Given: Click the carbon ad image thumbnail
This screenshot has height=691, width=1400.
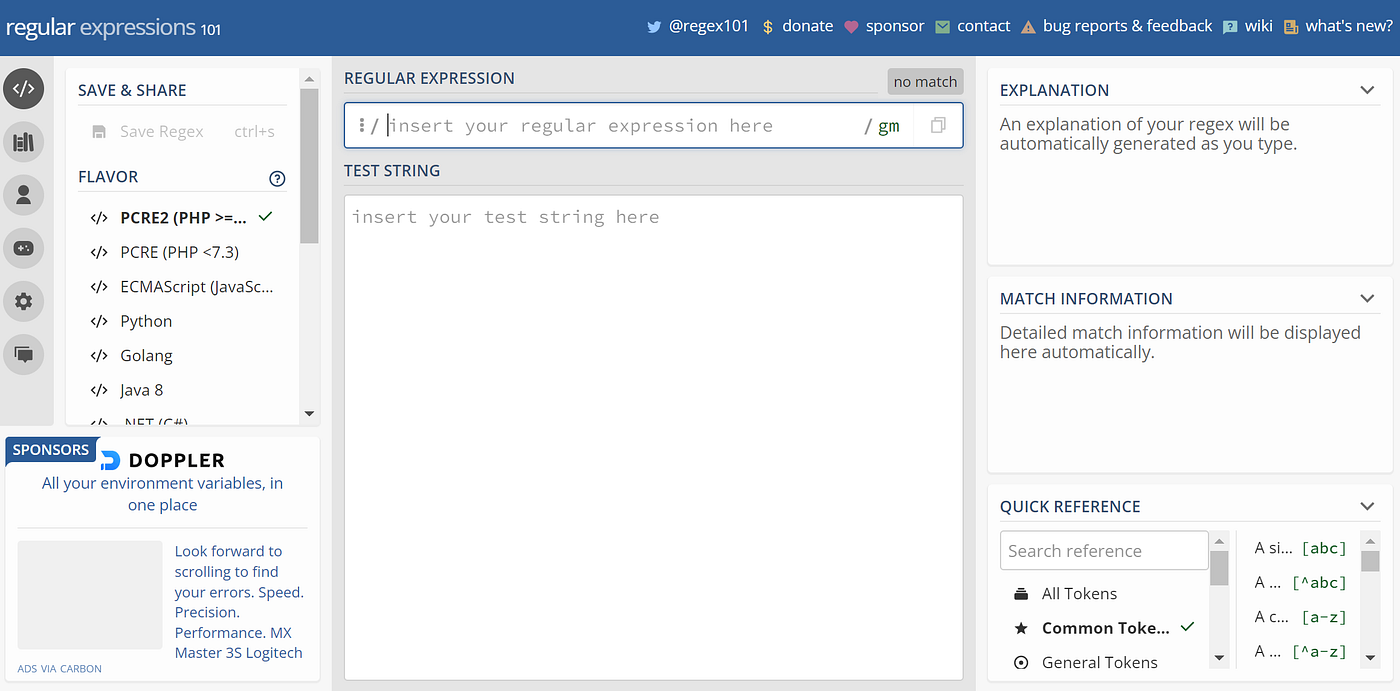Looking at the screenshot, I should (90, 595).
